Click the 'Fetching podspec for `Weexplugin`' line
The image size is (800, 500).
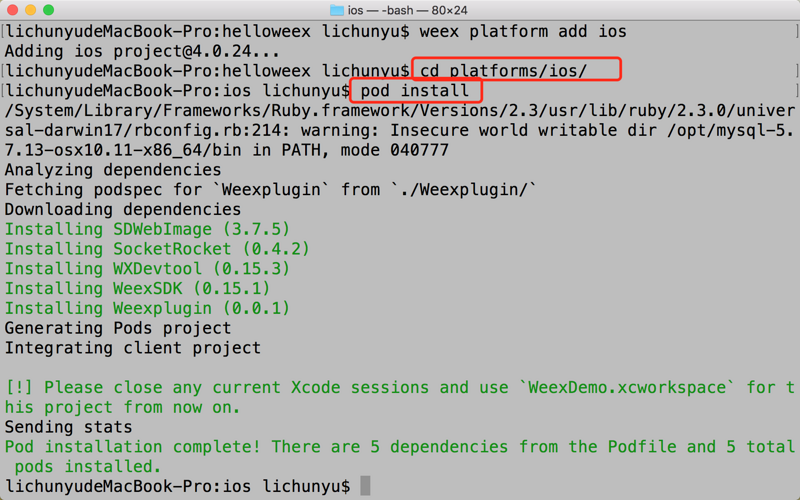pos(270,190)
